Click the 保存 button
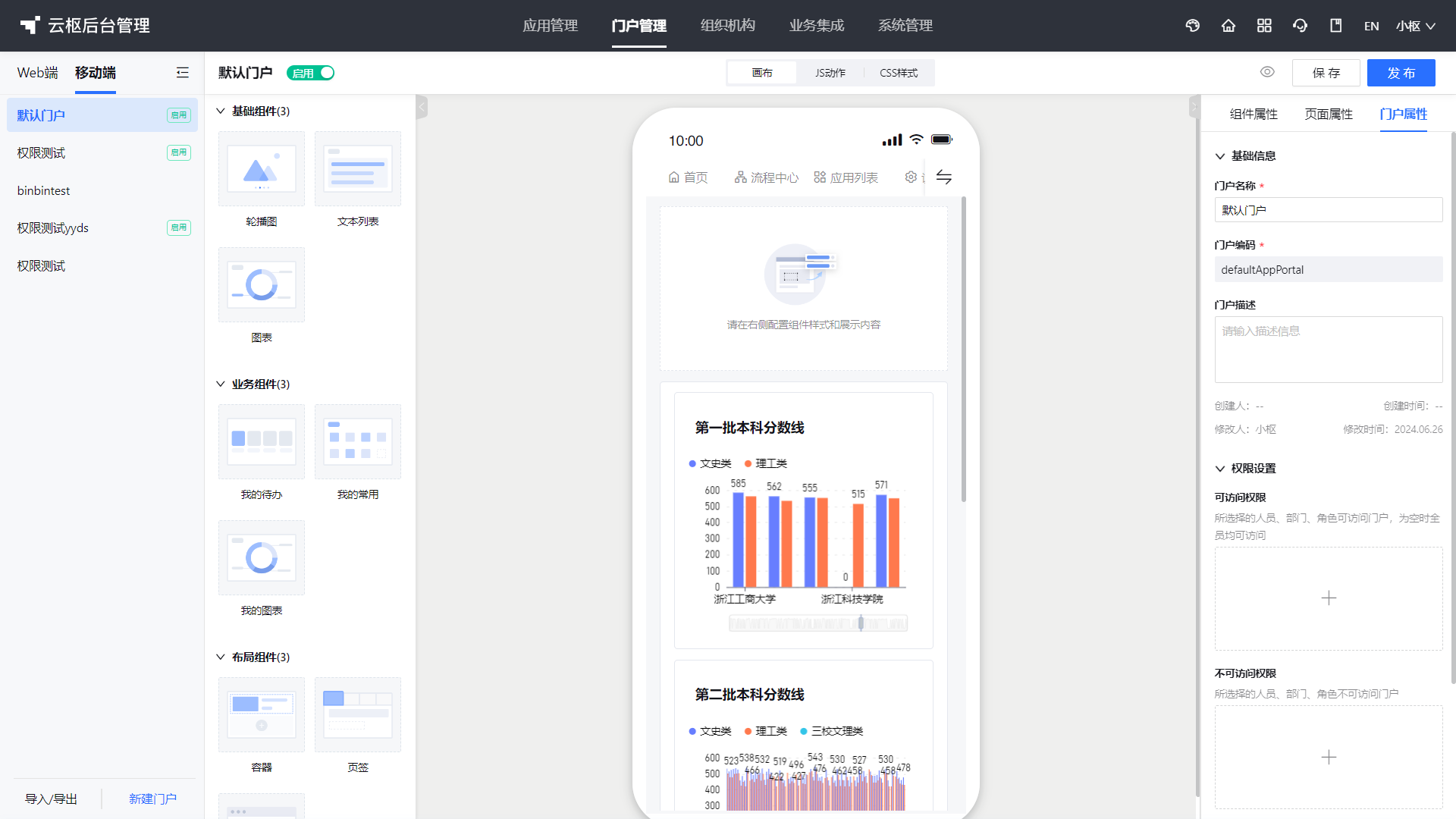The width and height of the screenshot is (1456, 819). pos(1326,73)
